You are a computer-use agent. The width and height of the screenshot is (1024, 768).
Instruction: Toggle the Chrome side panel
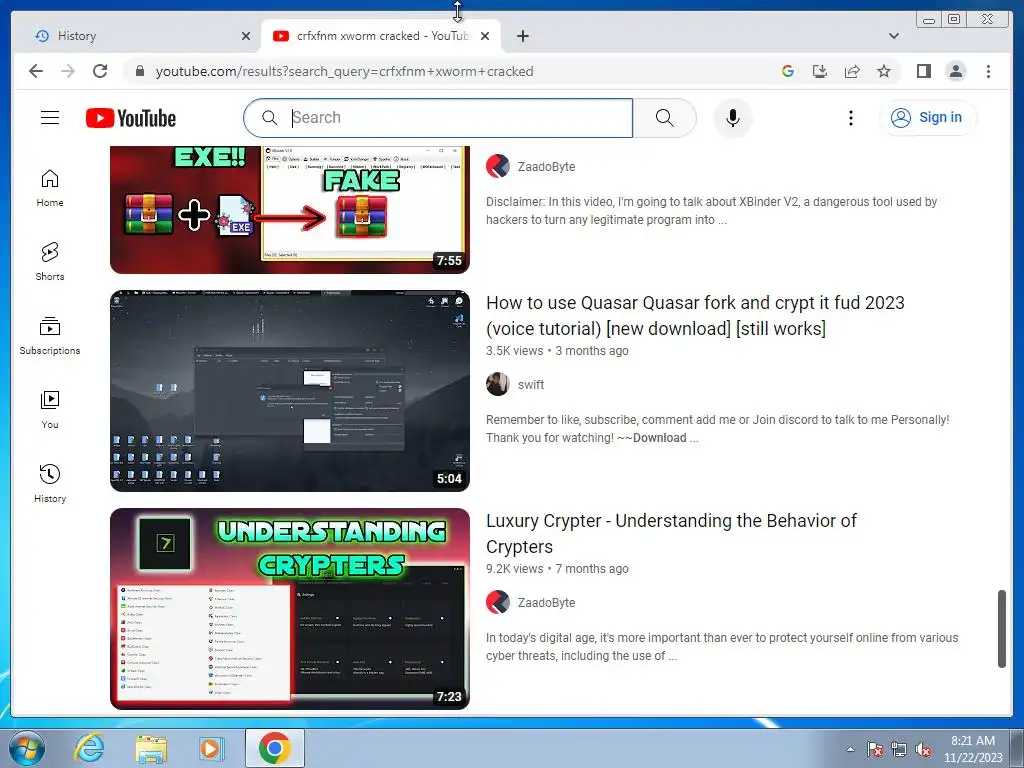(923, 71)
